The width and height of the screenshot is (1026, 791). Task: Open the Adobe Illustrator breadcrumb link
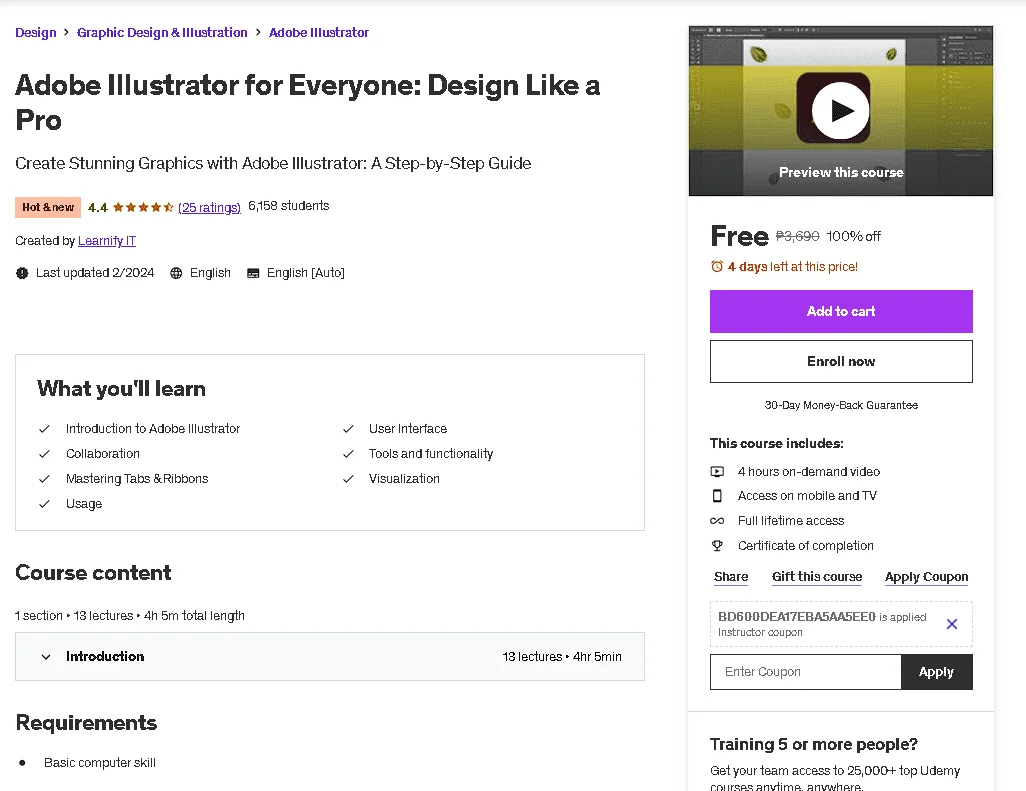319,33
